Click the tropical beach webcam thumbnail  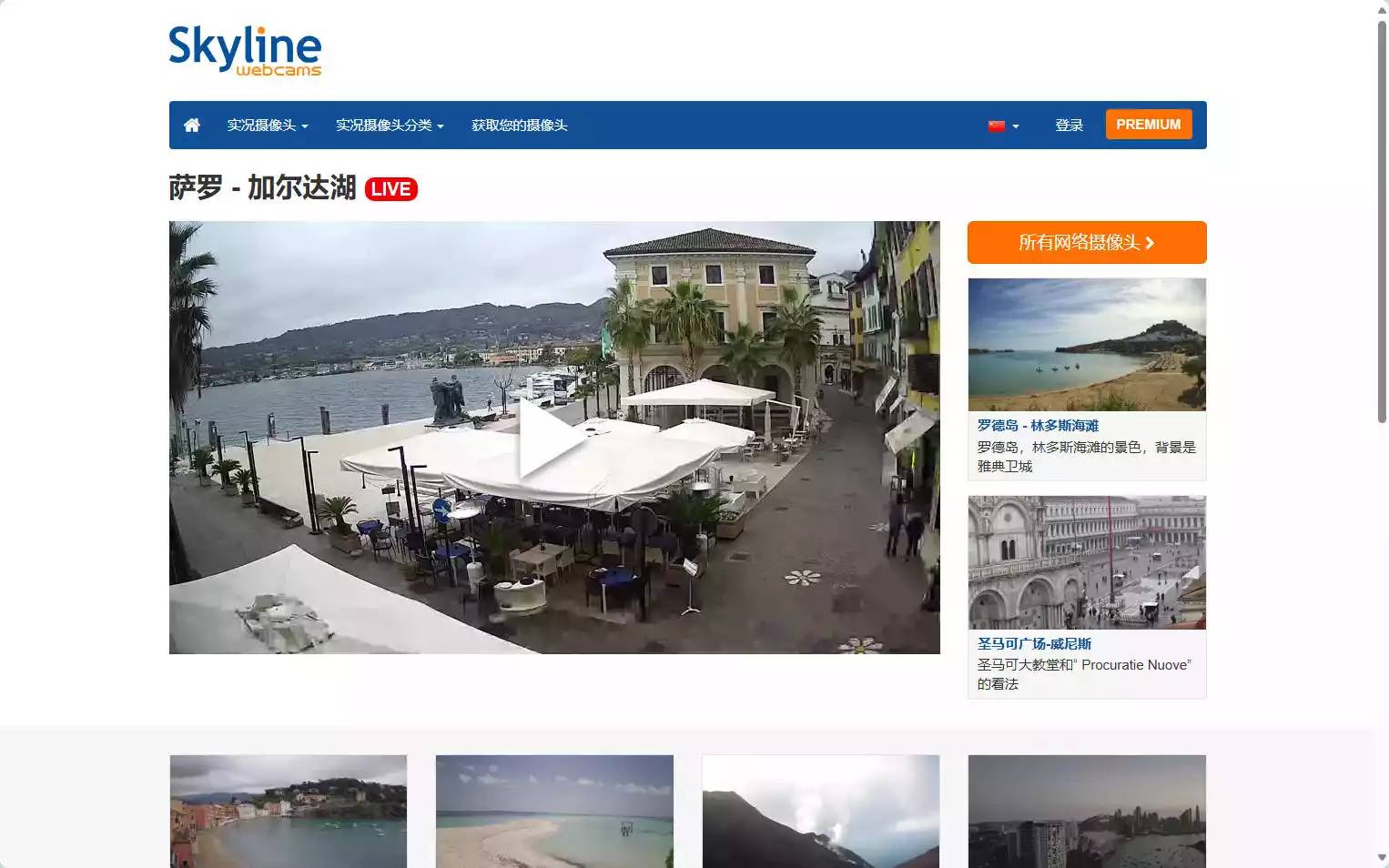pos(553,811)
